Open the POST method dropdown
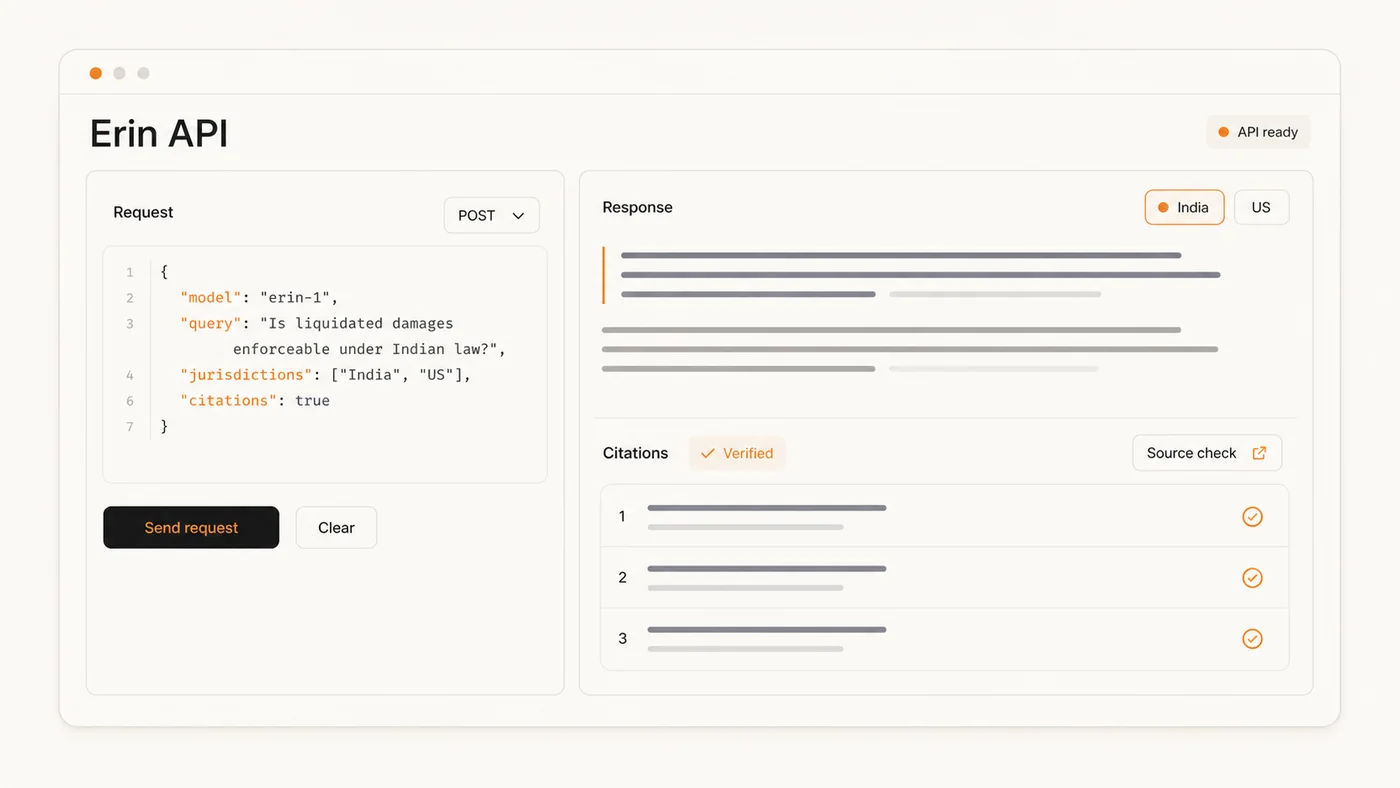Screen dimensions: 1400x788 click(x=491, y=215)
